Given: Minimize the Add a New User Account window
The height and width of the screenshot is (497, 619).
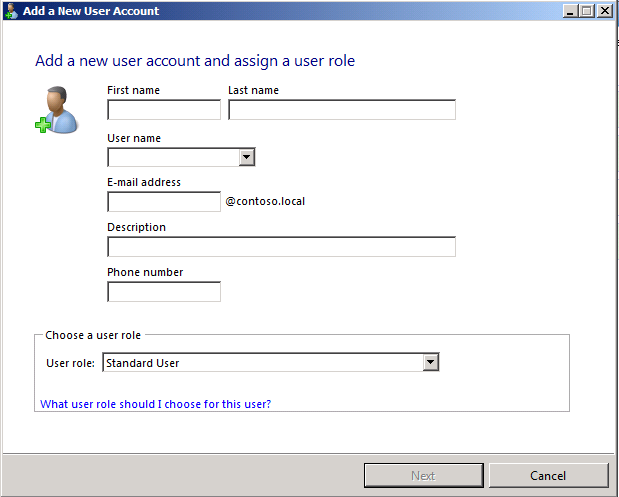Looking at the screenshot, I should click(x=570, y=11).
